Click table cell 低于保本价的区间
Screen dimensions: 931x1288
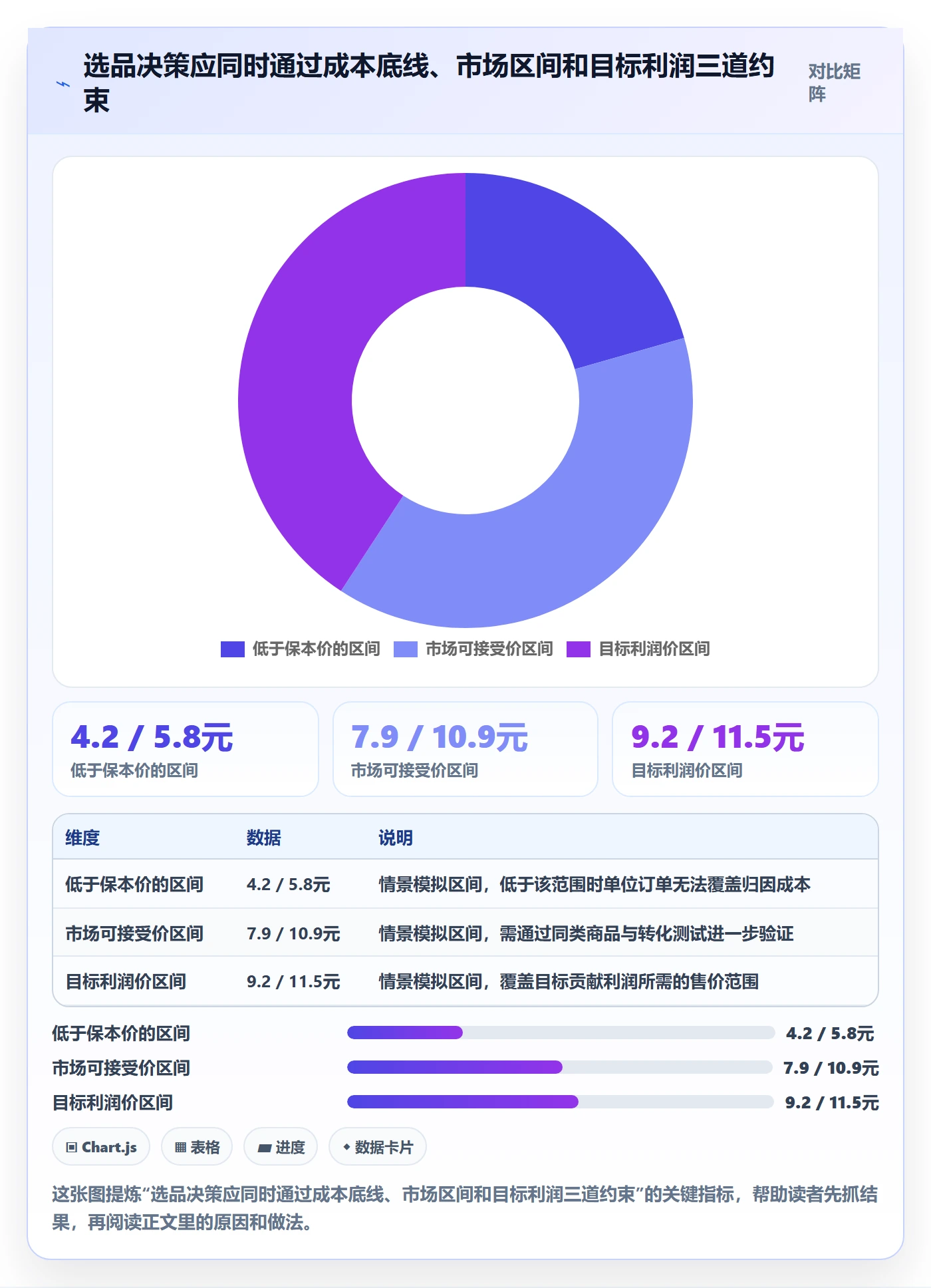click(134, 884)
